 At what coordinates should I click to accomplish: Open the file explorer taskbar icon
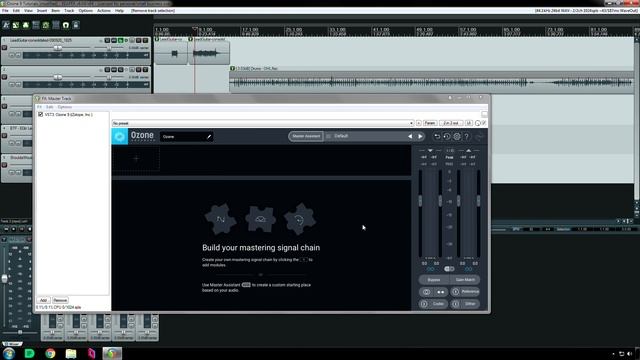click(x=71, y=353)
